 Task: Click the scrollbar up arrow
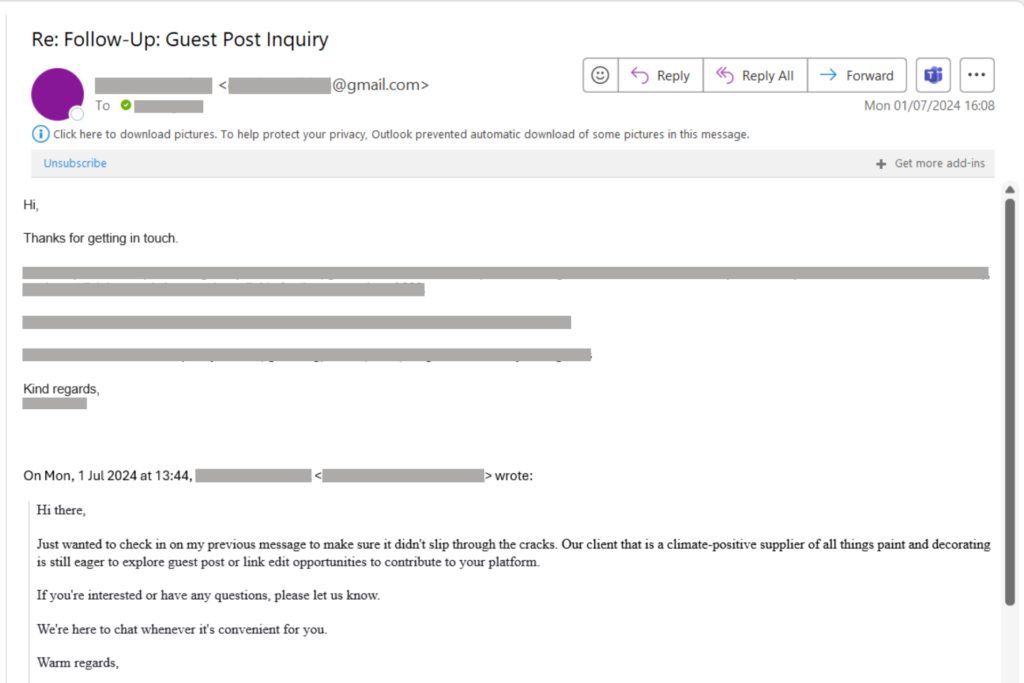click(1010, 189)
